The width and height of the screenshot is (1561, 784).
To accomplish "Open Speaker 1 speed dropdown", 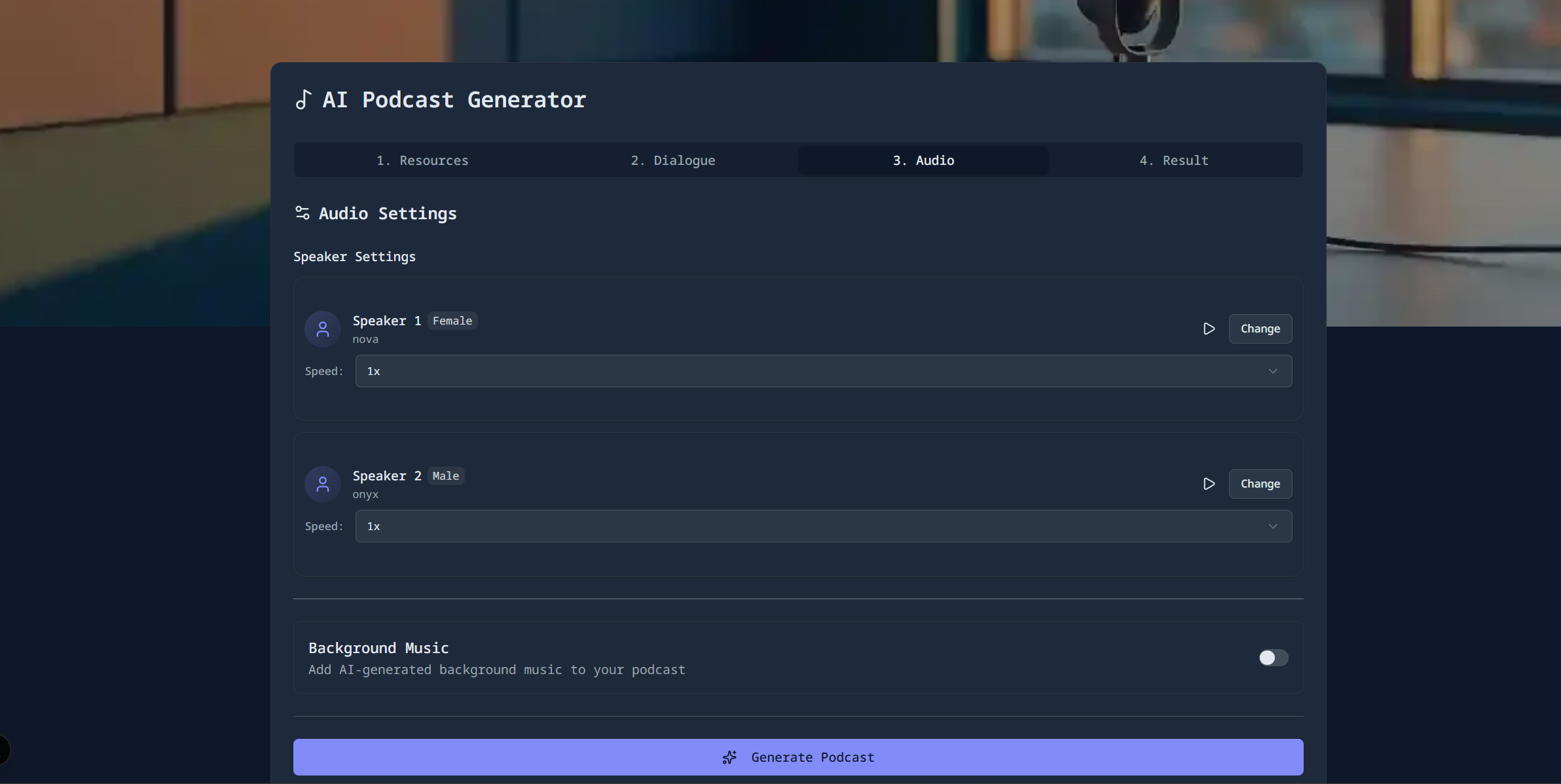I will coord(823,371).
